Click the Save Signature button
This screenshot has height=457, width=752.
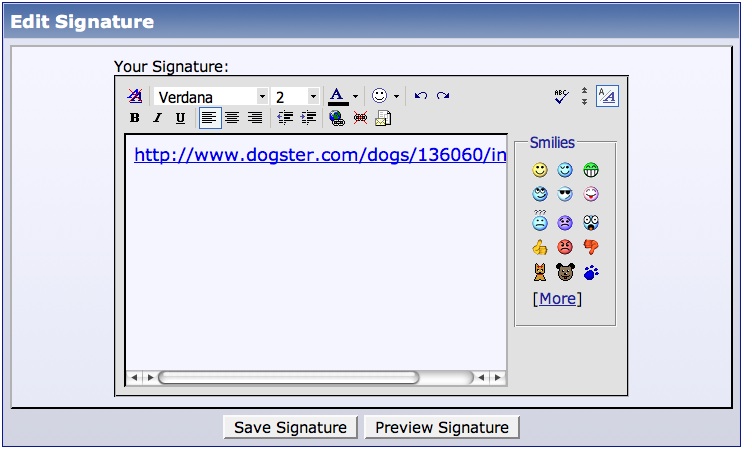290,427
